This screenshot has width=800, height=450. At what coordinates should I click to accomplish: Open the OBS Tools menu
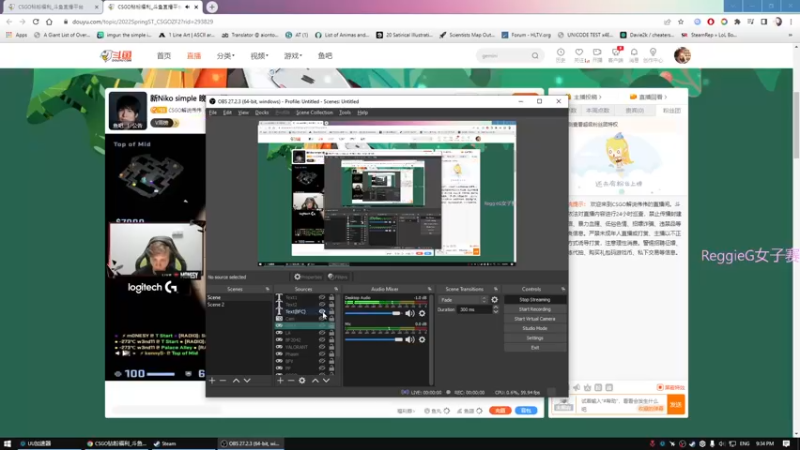coord(345,112)
